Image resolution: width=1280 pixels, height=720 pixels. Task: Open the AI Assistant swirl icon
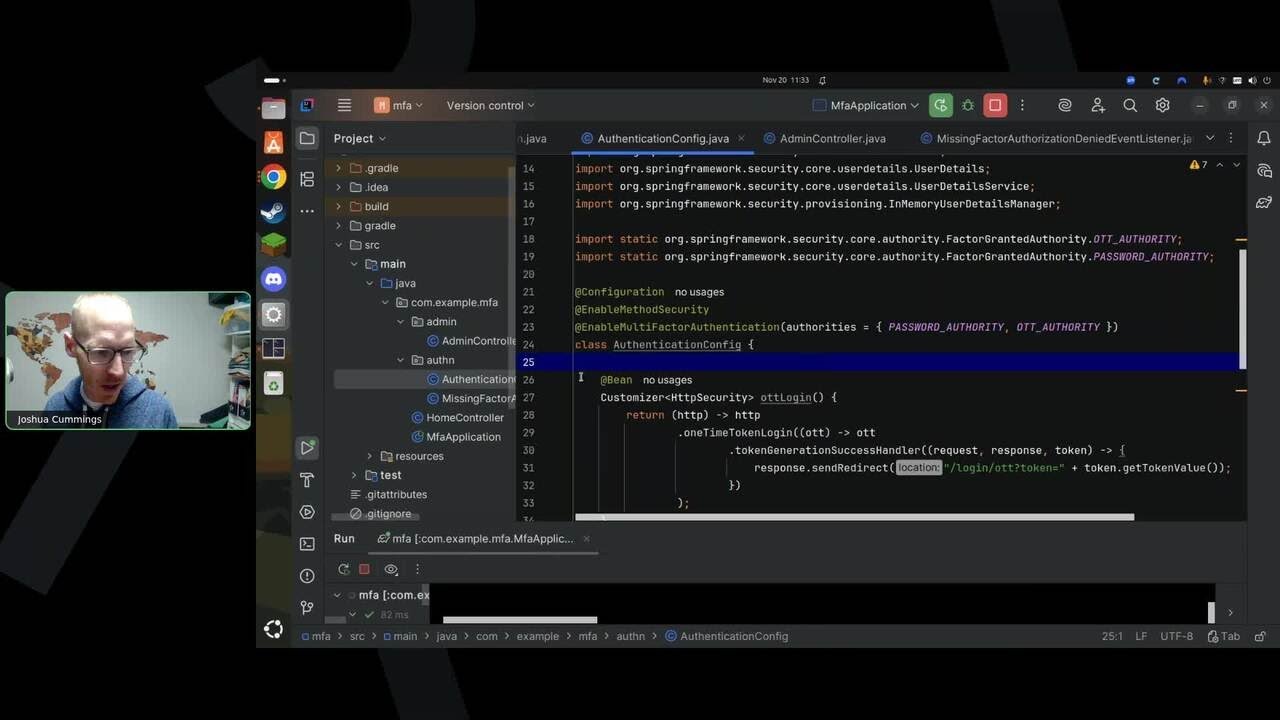[x=1065, y=105]
